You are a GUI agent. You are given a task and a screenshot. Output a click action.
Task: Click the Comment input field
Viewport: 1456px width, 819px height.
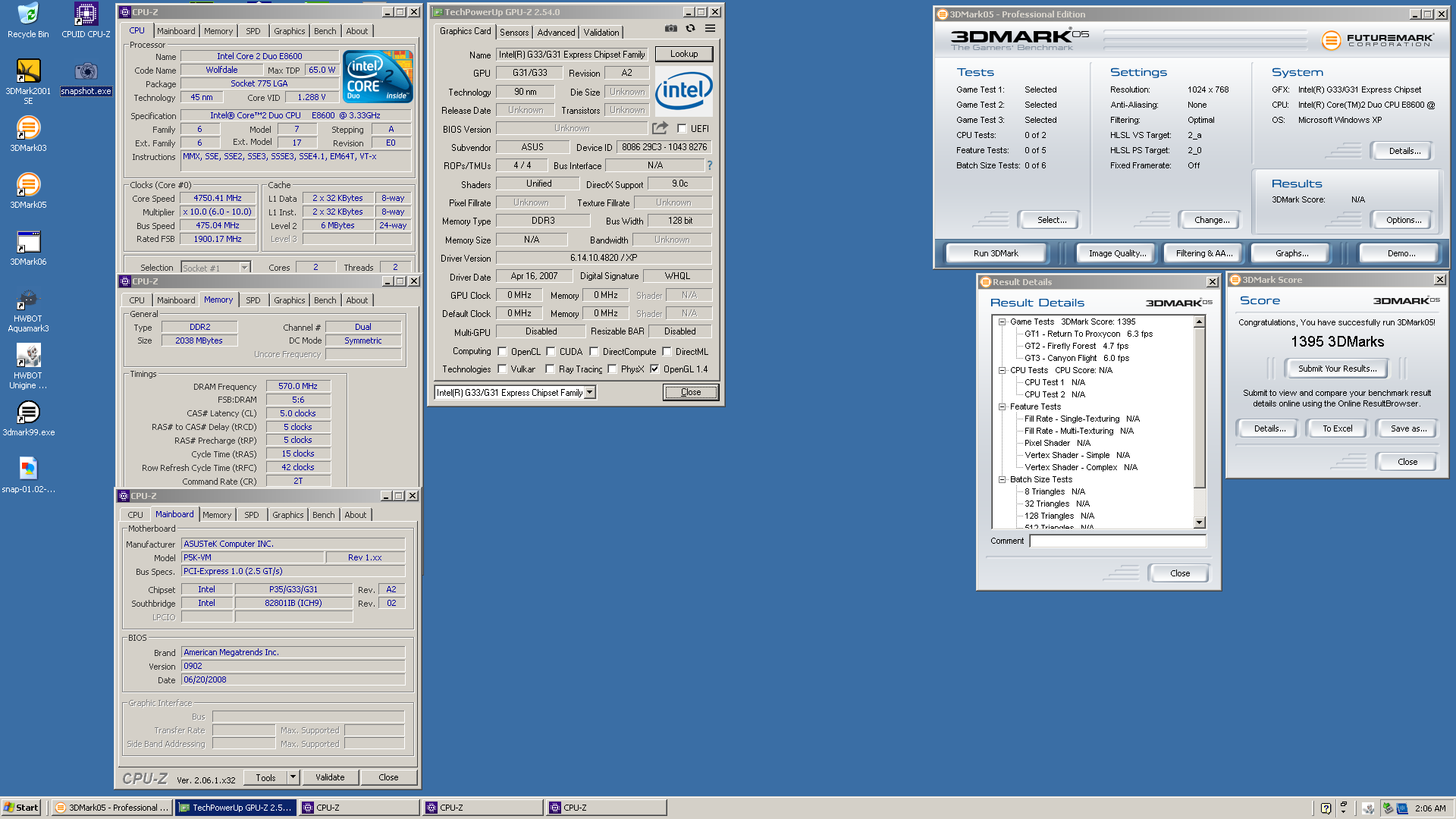click(1117, 541)
